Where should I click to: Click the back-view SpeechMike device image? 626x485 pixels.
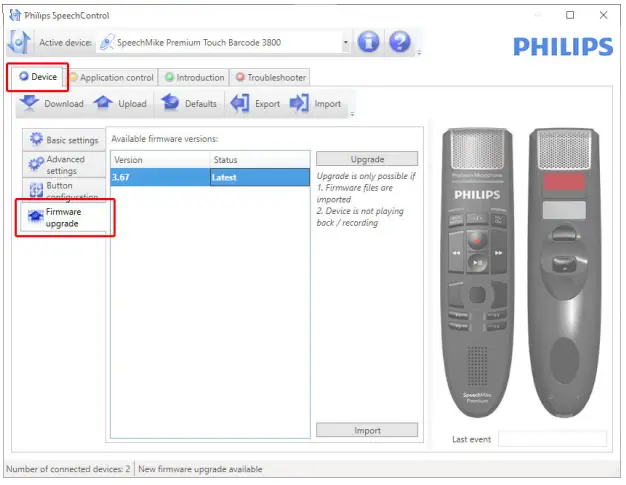[564, 273]
